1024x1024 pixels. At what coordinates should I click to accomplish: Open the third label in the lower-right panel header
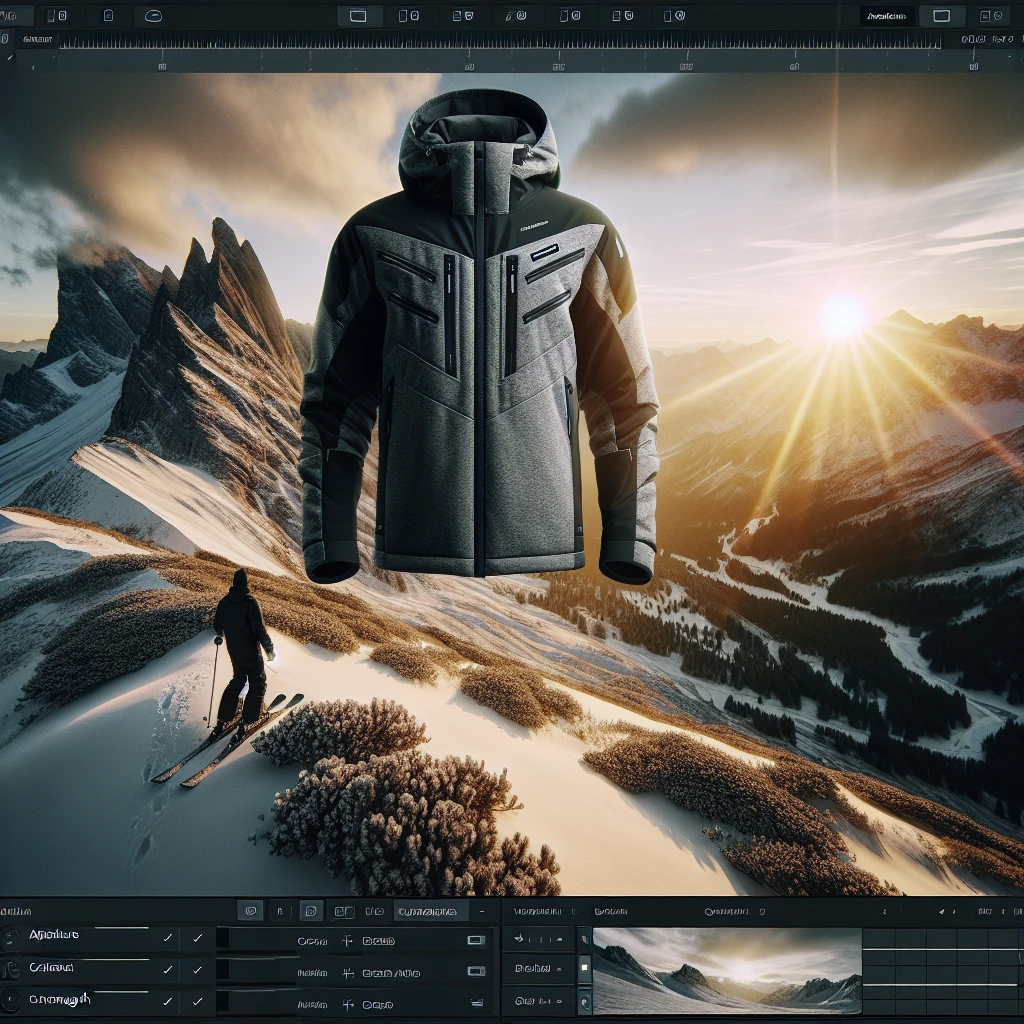726,911
